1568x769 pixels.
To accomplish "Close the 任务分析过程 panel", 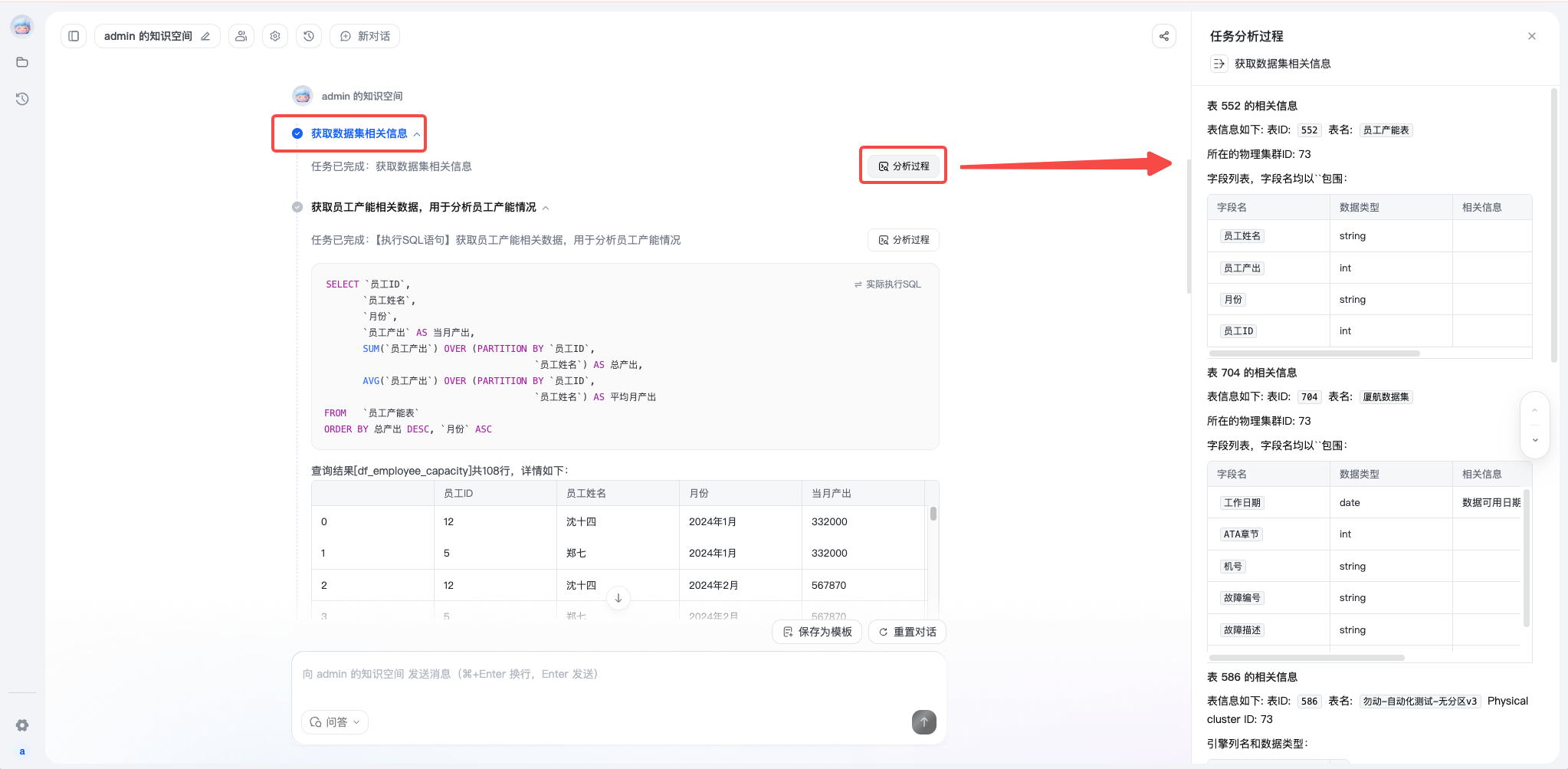I will (1531, 36).
